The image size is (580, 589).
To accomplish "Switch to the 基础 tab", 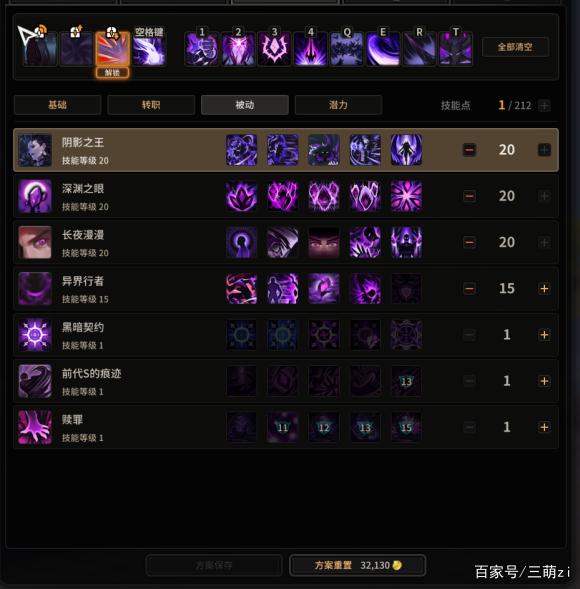I will [x=57, y=105].
